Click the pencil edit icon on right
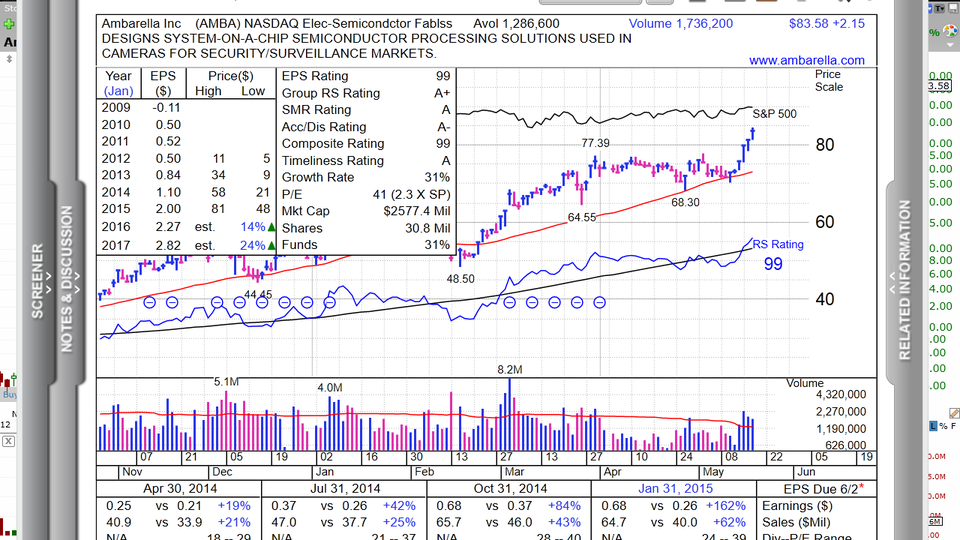 click(x=953, y=413)
